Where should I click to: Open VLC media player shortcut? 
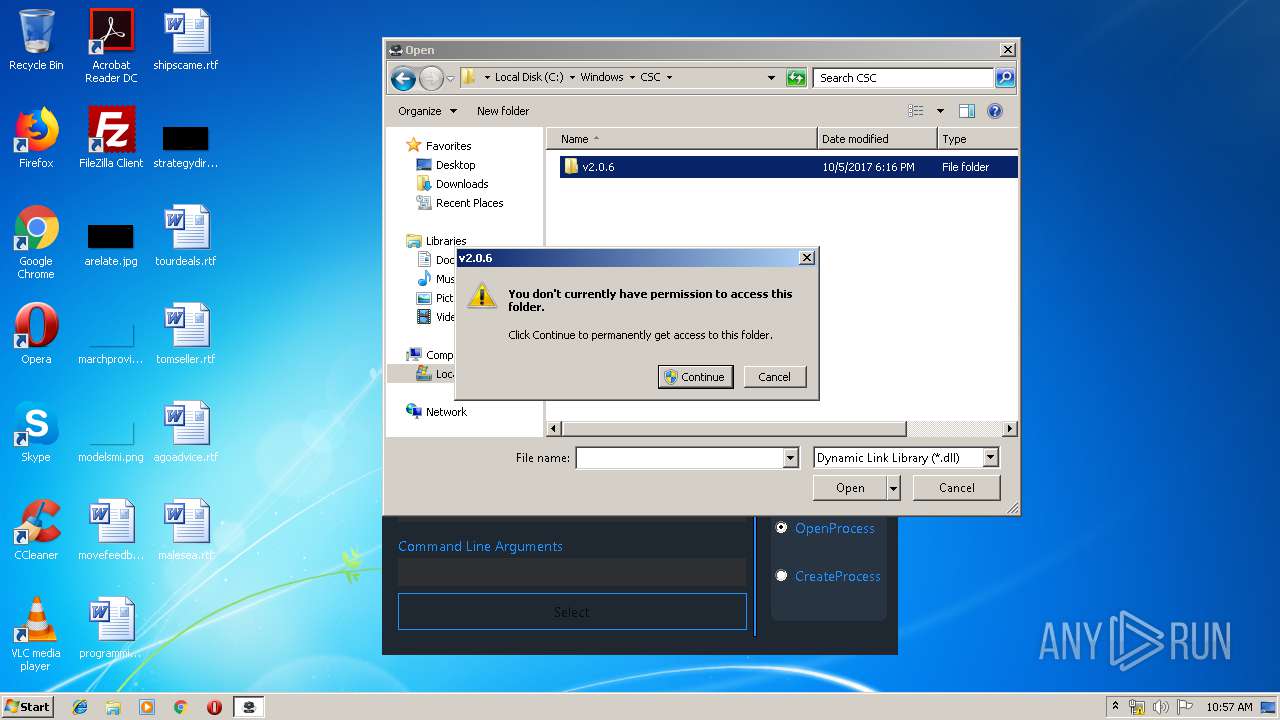tap(36, 634)
